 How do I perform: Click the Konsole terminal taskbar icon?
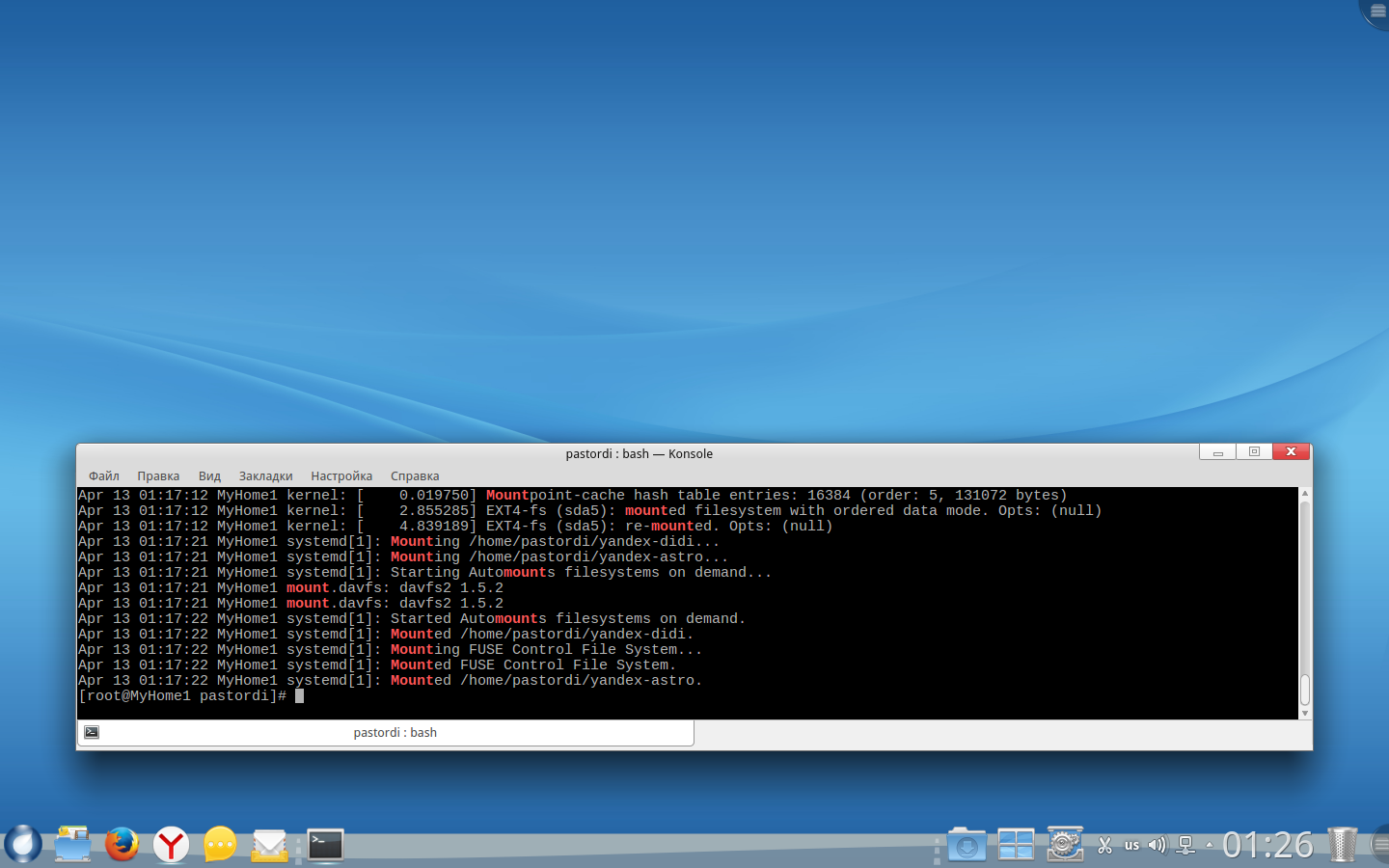point(325,845)
